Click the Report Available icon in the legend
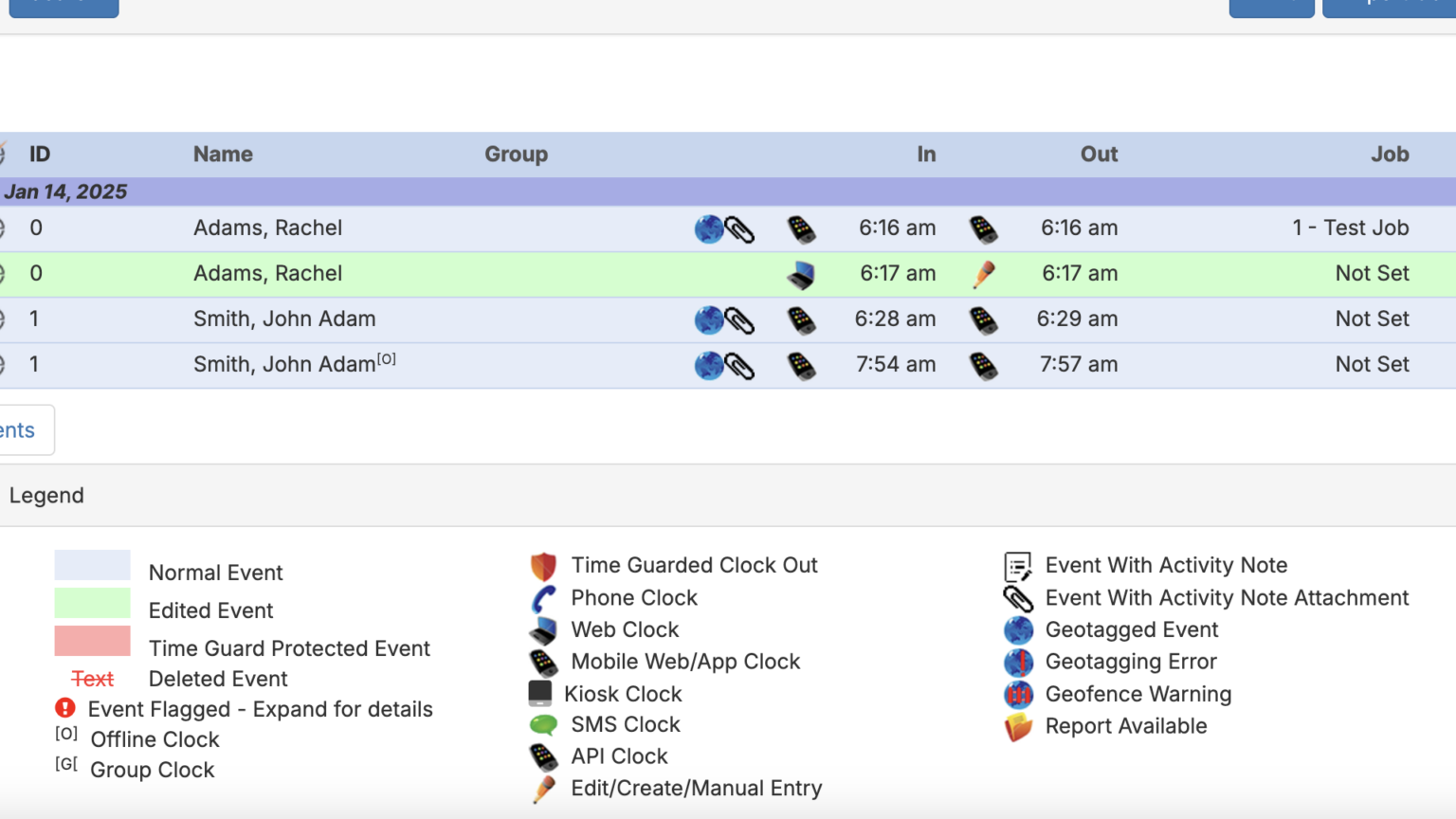The width and height of the screenshot is (1456, 819). pos(1018,727)
